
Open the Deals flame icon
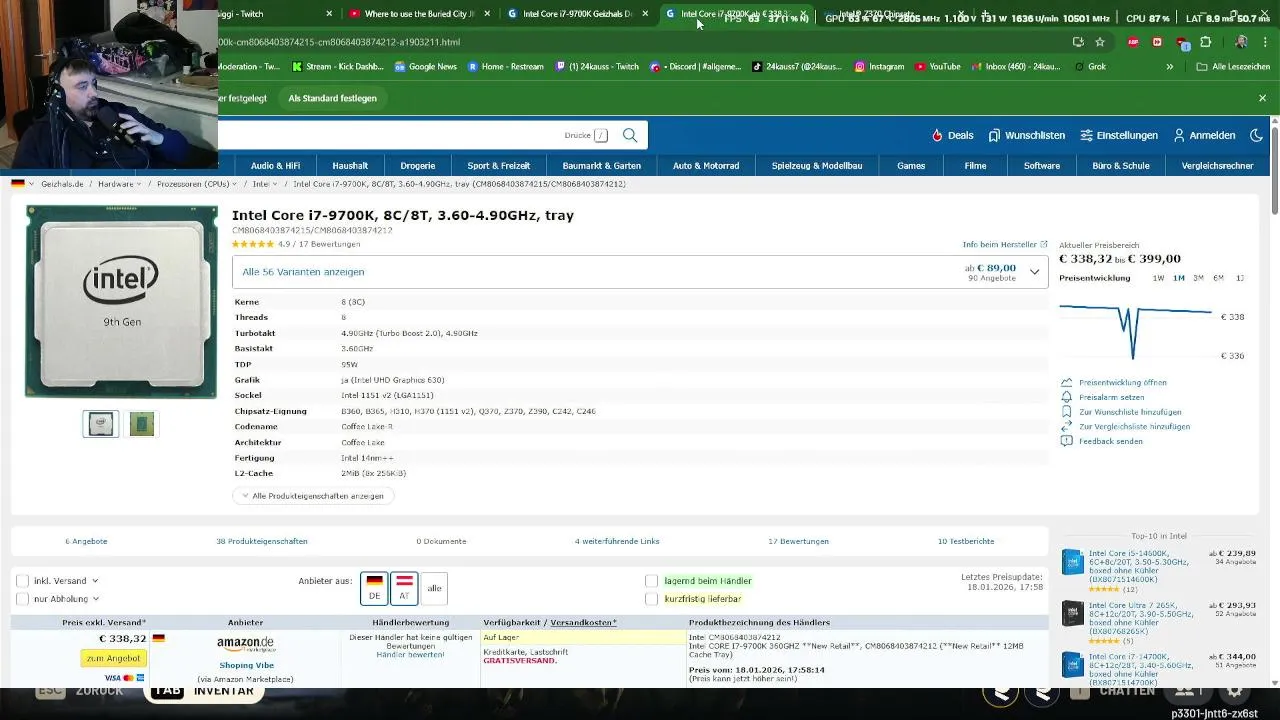[x=937, y=135]
